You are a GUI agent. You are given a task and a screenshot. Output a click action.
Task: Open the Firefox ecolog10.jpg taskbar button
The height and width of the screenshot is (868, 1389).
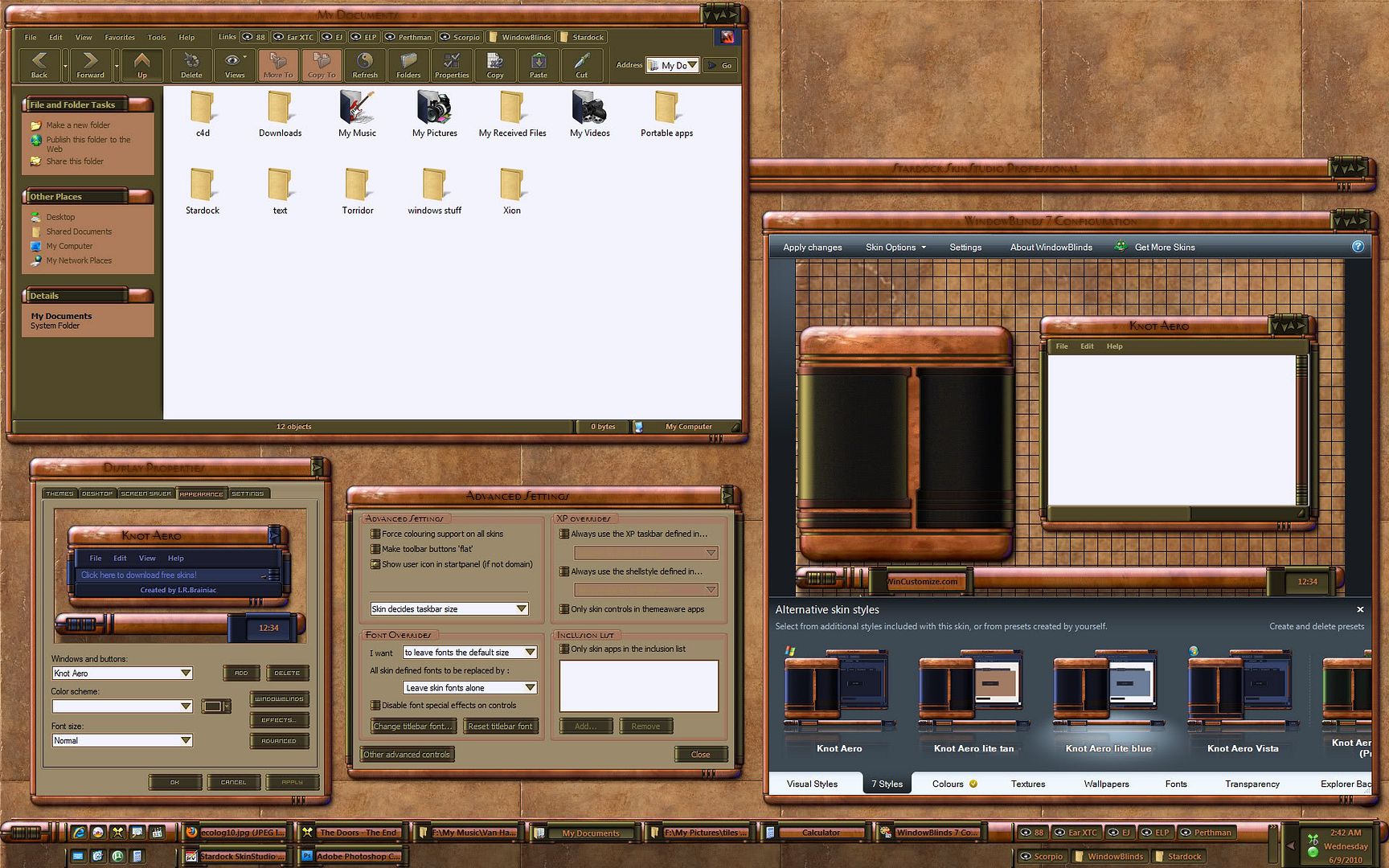click(236, 833)
